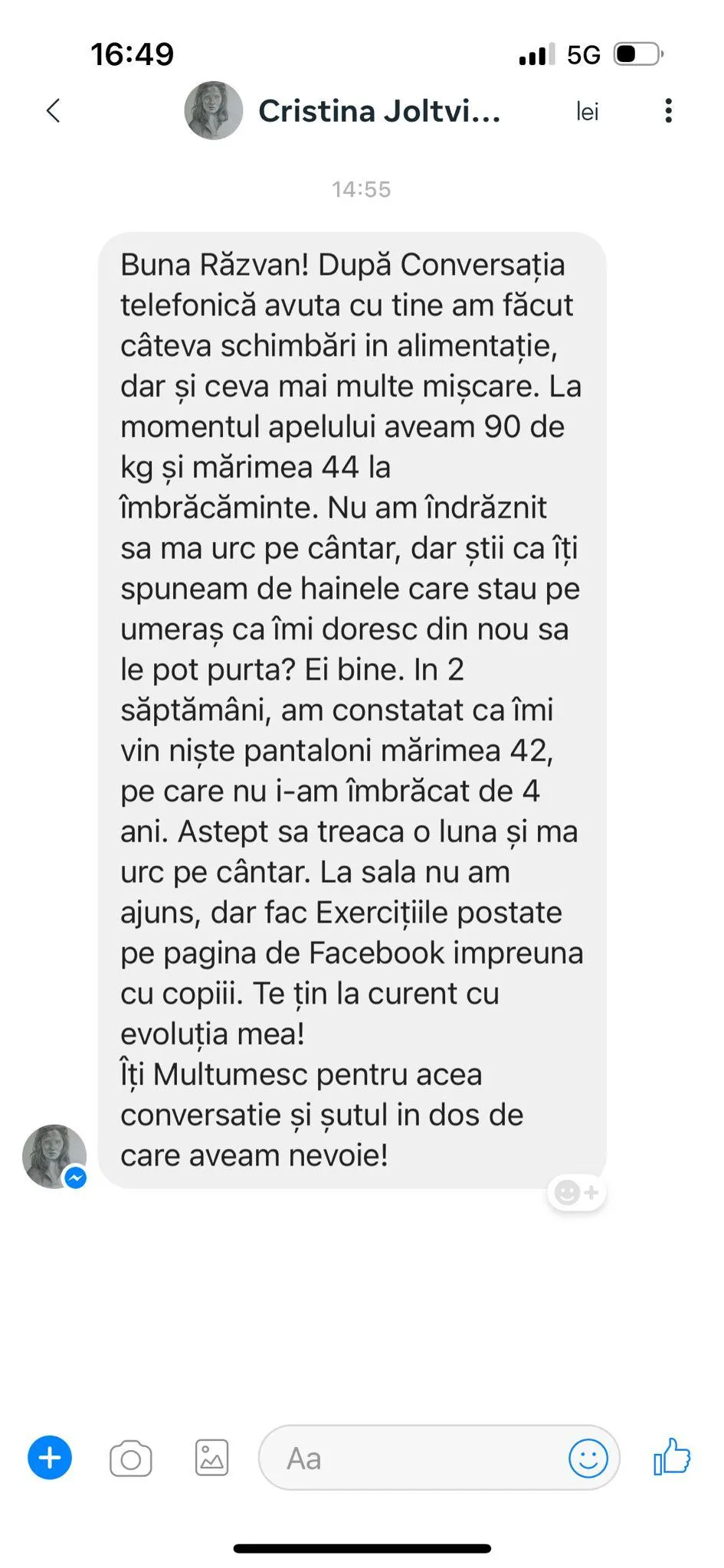724x1568 pixels.
Task: Tap the Messenger badge on the sender avatar
Action: 75,1178
